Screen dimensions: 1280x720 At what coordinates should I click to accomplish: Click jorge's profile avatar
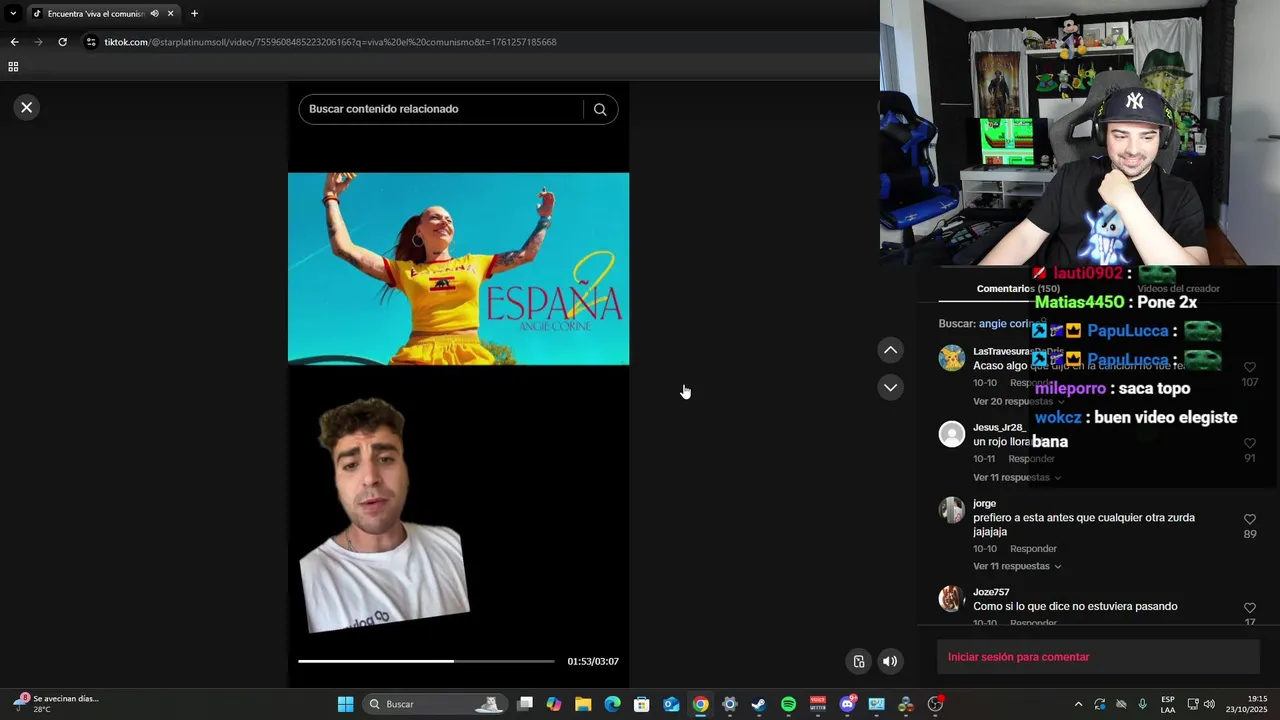pyautogui.click(x=952, y=510)
